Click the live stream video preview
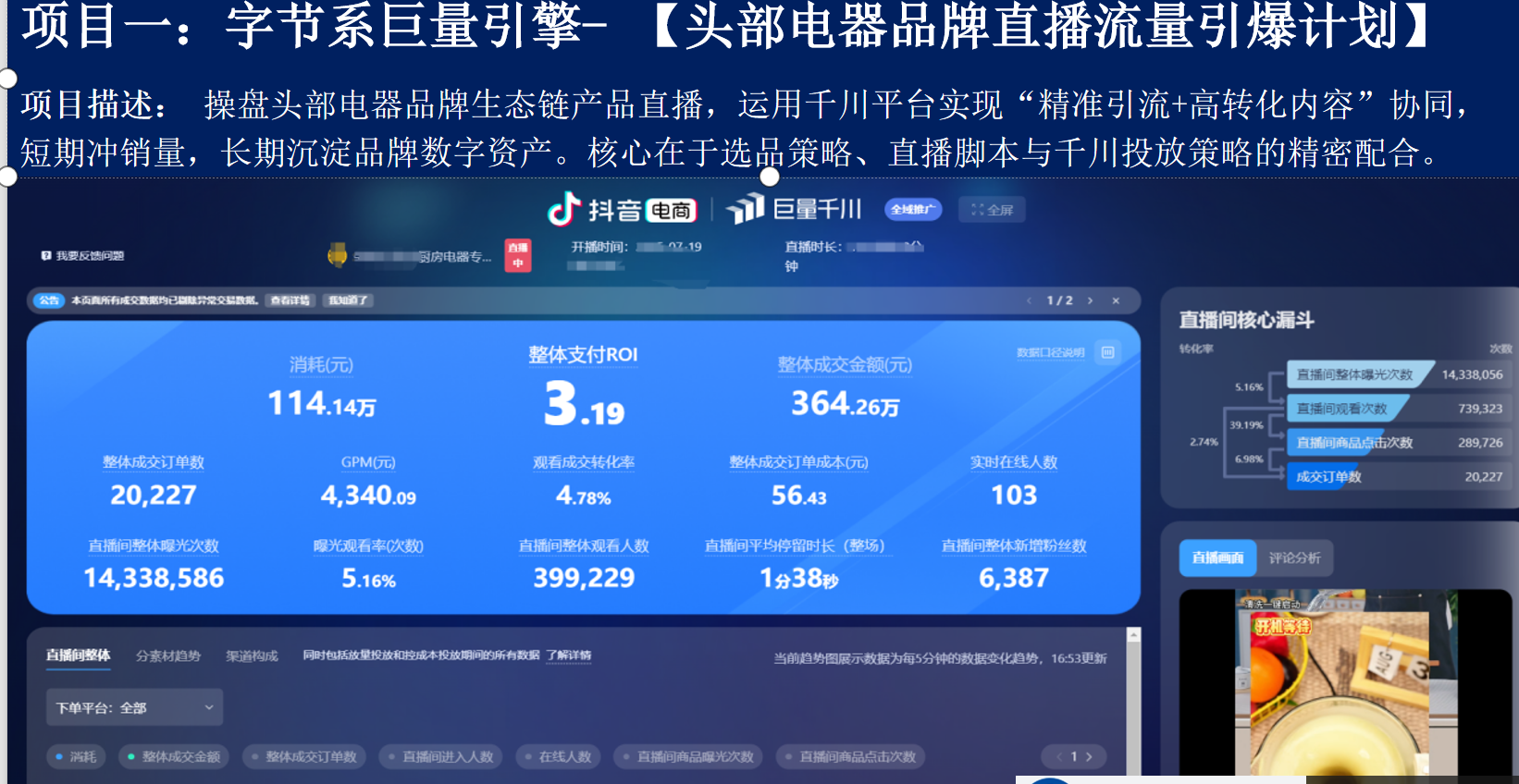 click(x=1344, y=684)
